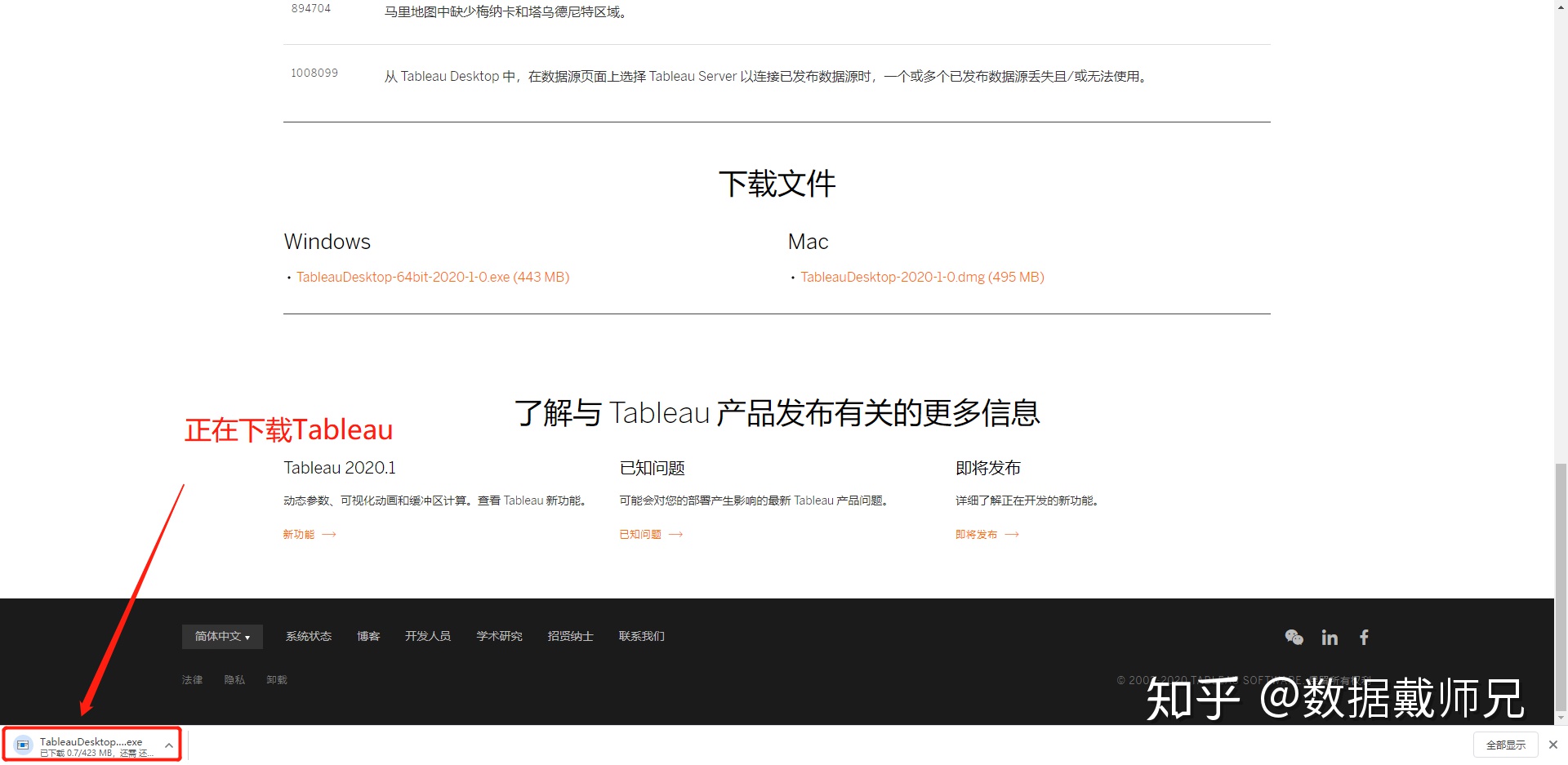Click the 下载文件 heading
The width and height of the screenshot is (1568, 765).
coord(777,184)
